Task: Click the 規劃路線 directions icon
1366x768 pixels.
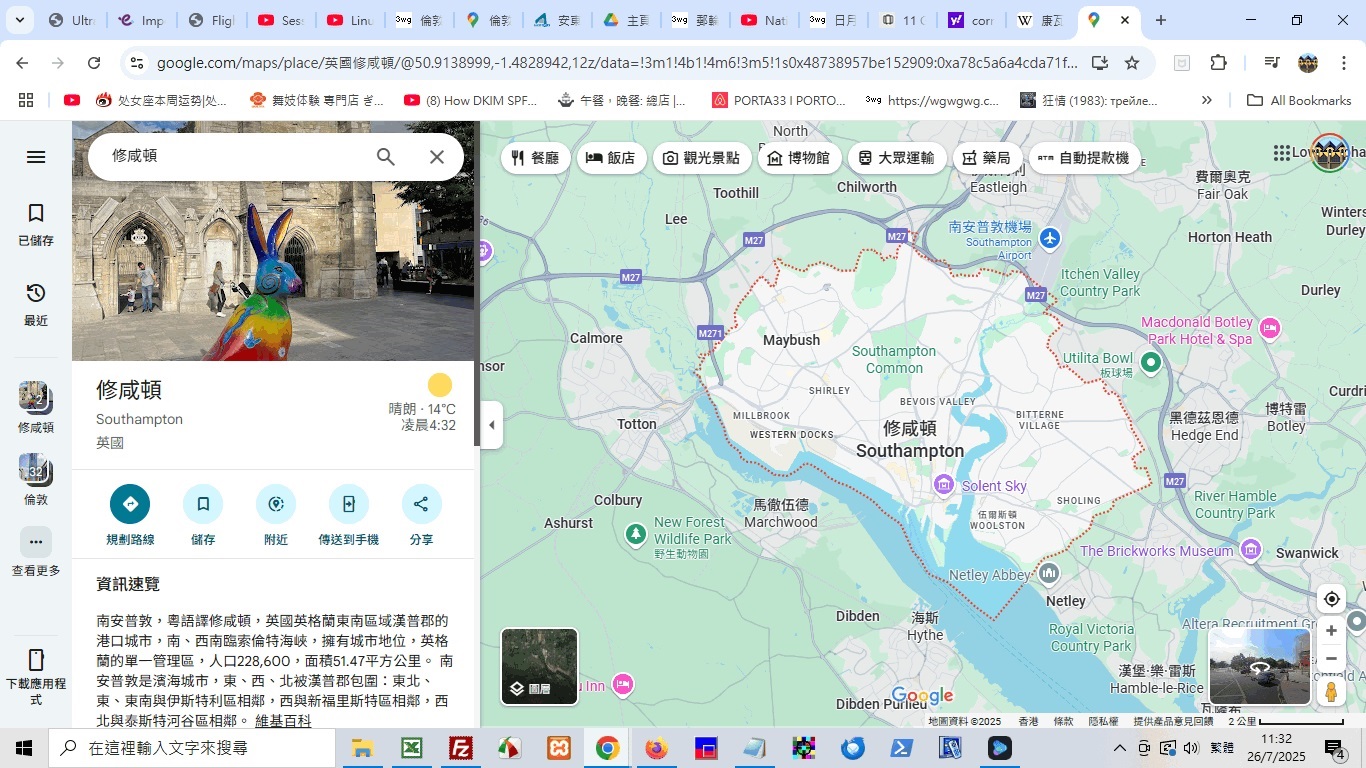Action: click(x=130, y=504)
